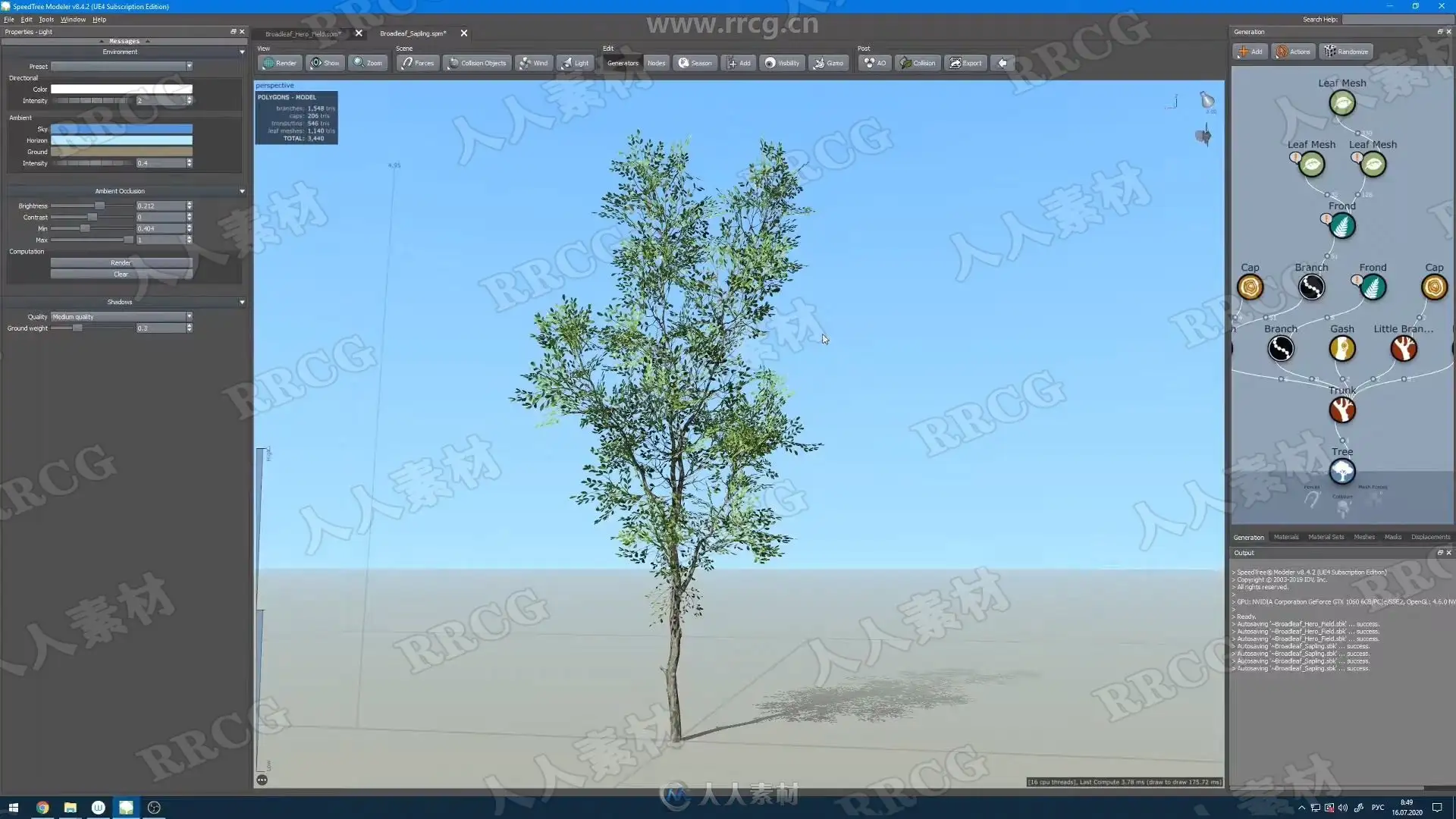Click the Export toolbar button
Viewport: 1456px width, 819px height.
(965, 63)
